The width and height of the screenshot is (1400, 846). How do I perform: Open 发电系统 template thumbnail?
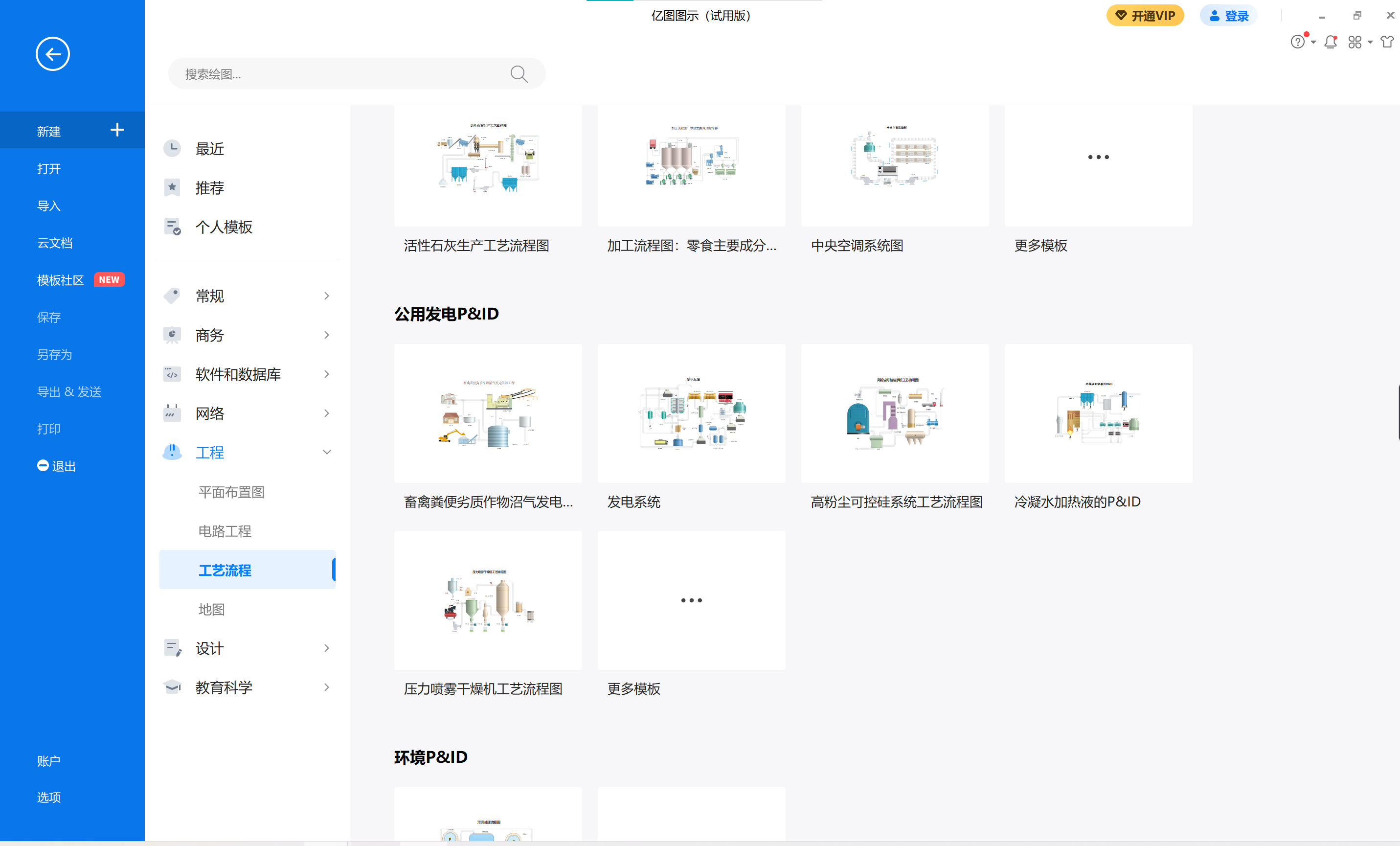point(692,413)
